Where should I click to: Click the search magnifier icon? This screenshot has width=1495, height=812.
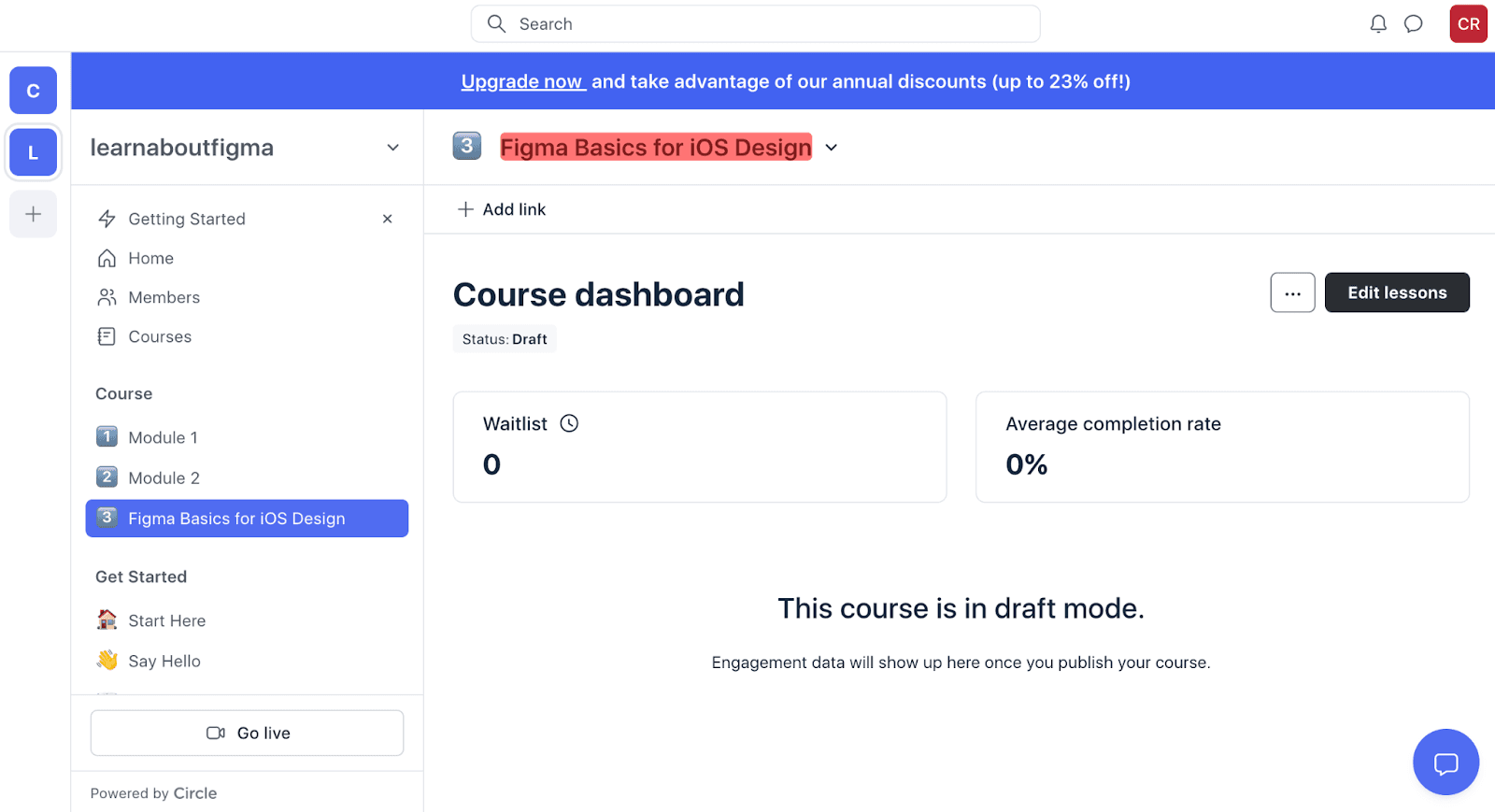497,24
